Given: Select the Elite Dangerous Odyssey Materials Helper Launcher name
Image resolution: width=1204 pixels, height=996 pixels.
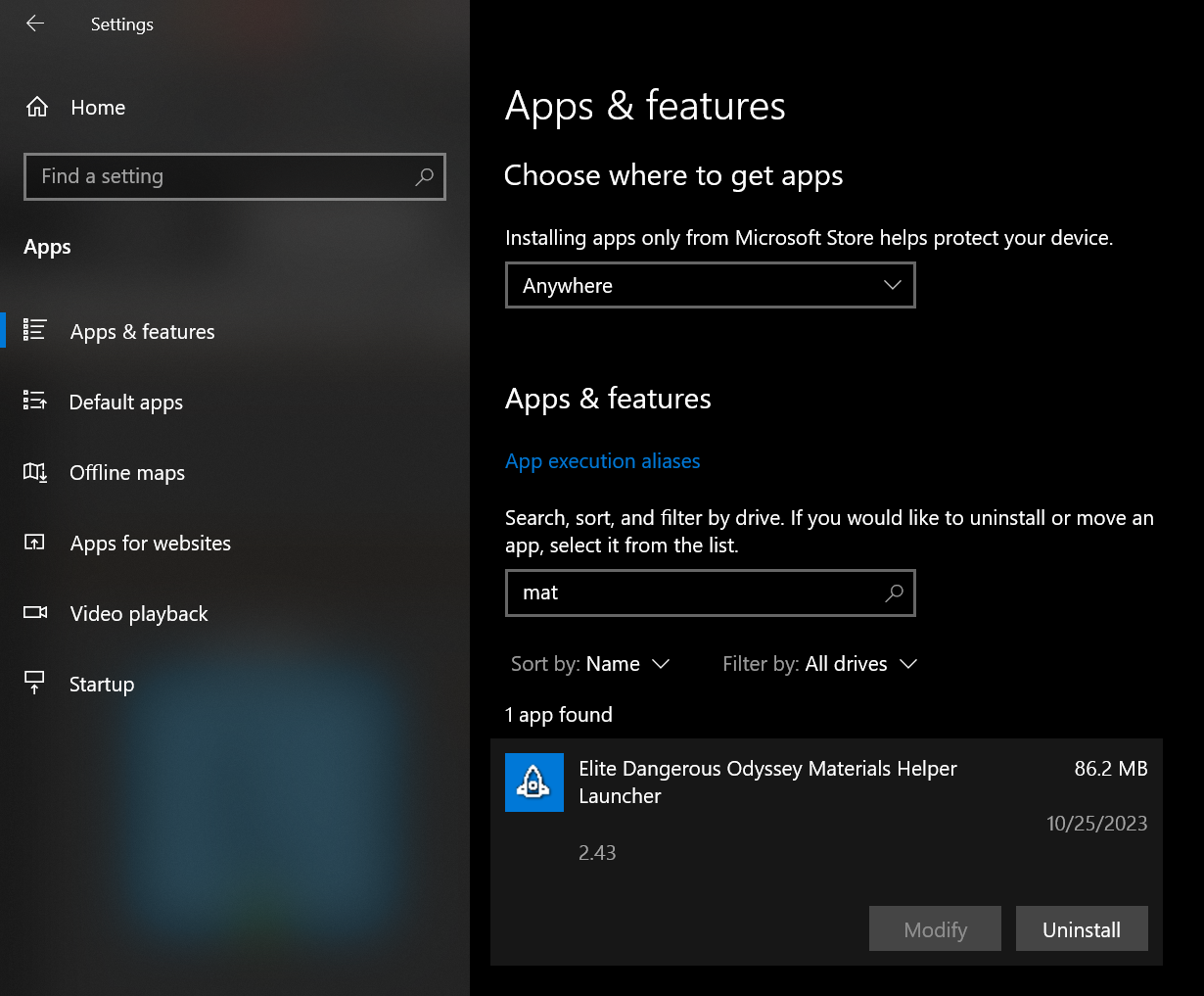Looking at the screenshot, I should 767,783.
